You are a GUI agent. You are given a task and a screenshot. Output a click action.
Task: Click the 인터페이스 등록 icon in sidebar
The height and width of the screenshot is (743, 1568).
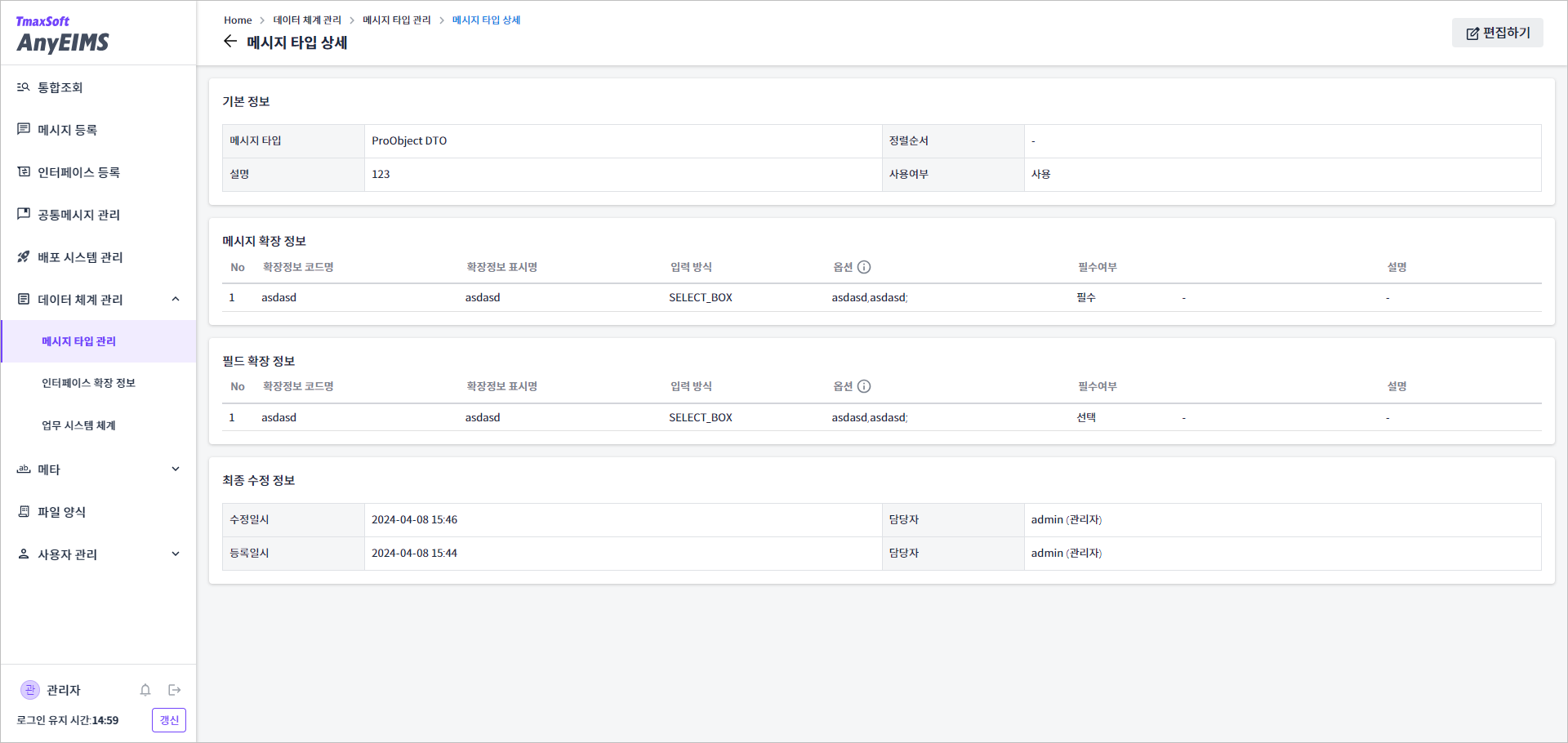24,171
